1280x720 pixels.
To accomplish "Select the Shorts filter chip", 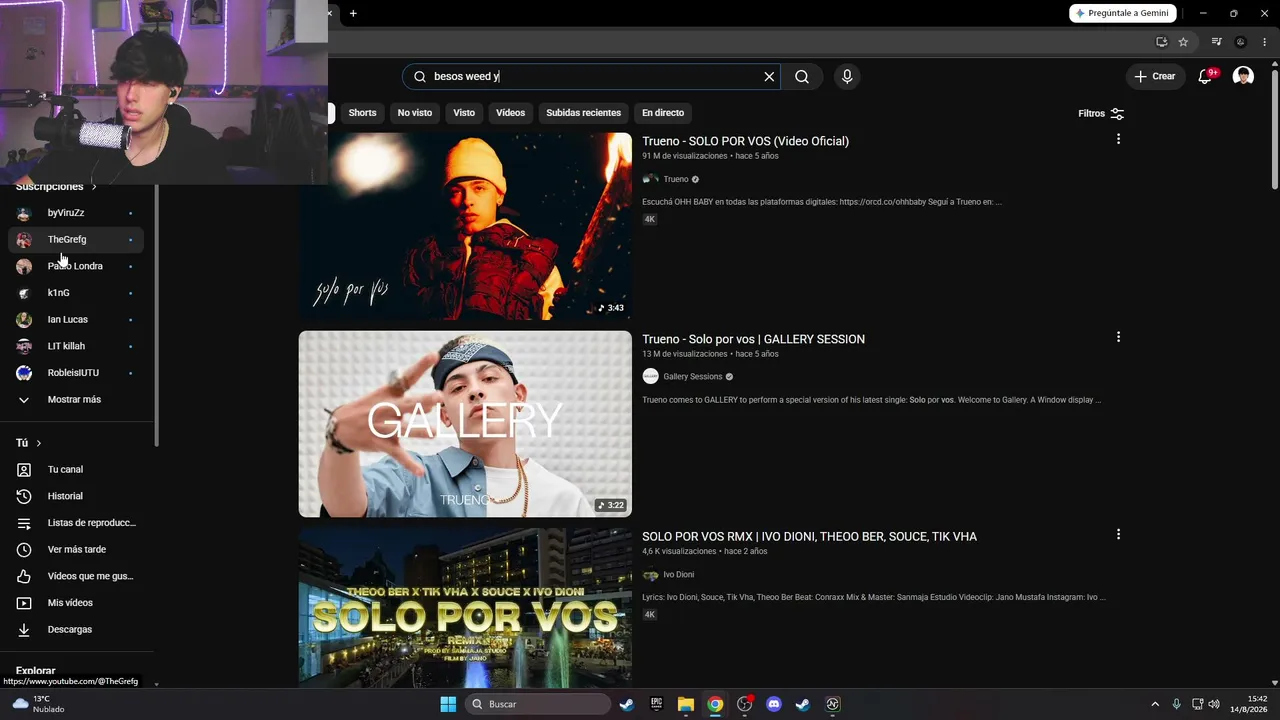I will 362,113.
